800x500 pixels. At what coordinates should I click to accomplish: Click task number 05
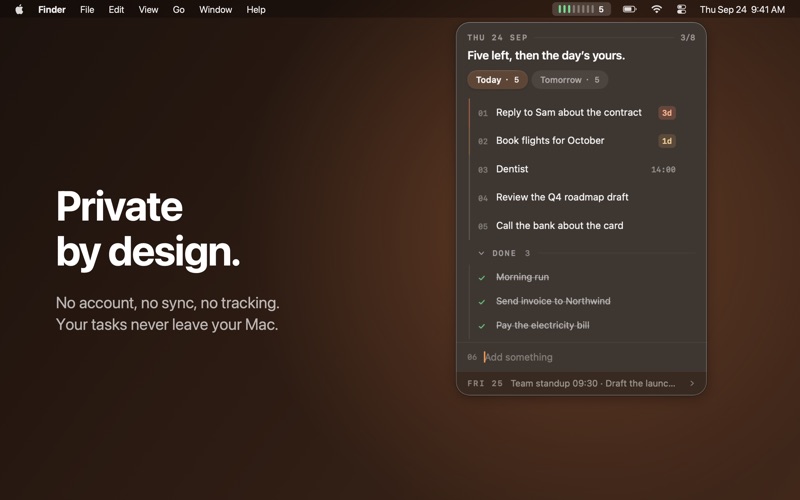(x=483, y=227)
